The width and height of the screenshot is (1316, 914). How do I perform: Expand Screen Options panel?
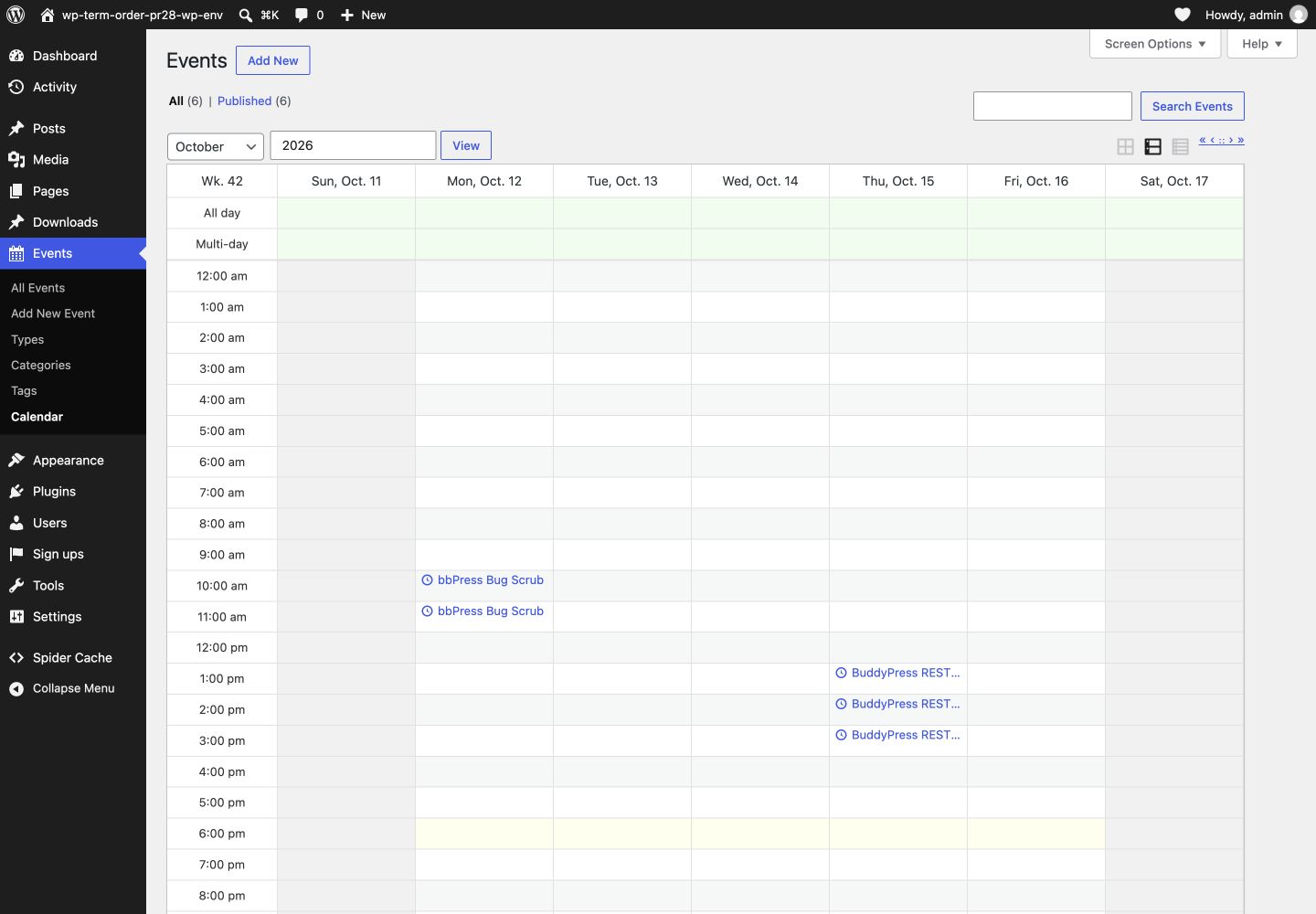click(x=1155, y=43)
